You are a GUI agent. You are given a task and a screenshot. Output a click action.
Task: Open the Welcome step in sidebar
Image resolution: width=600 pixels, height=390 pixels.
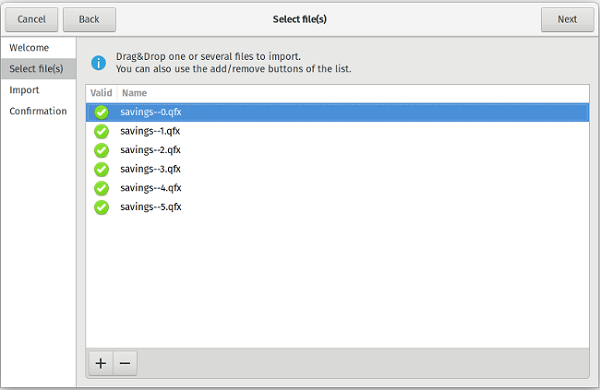tap(38, 48)
